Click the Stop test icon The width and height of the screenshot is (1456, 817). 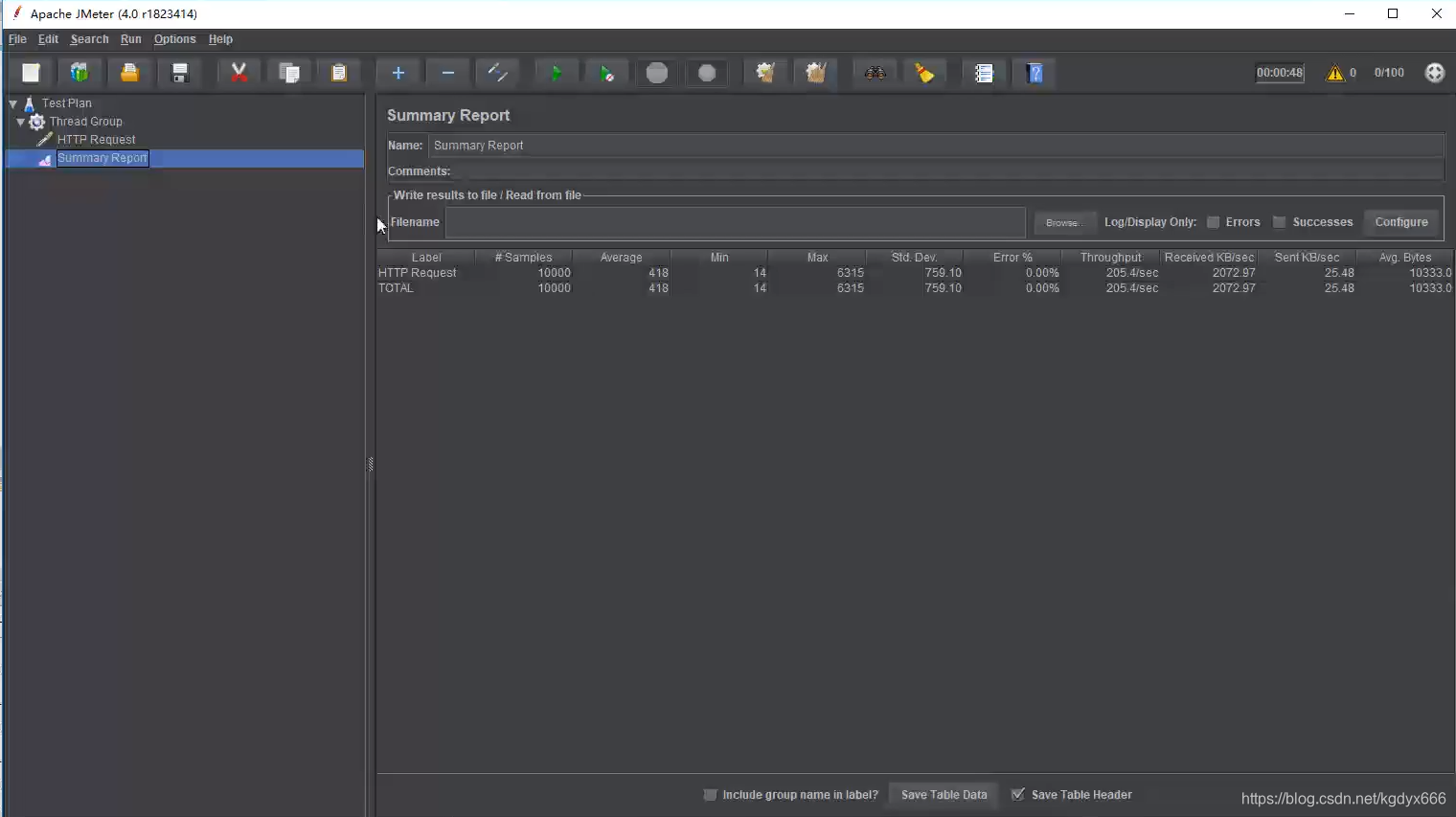(x=657, y=73)
